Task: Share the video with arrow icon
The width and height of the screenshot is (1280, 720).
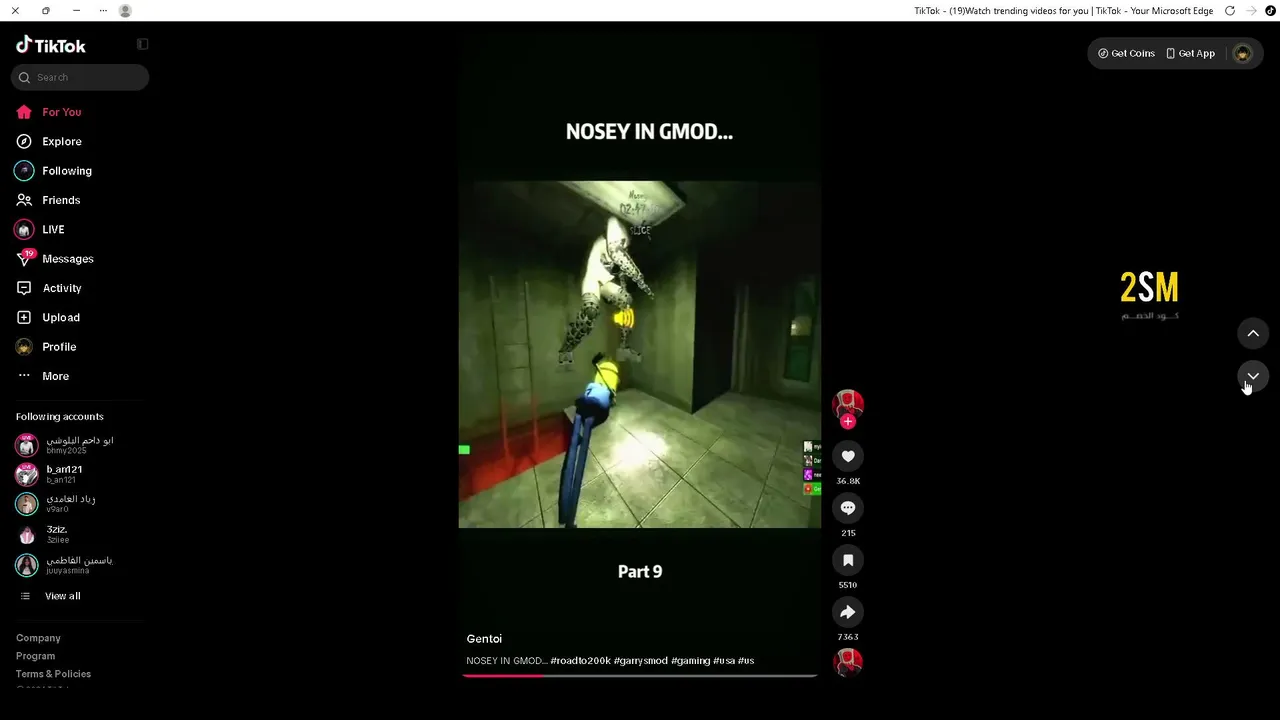Action: [x=848, y=612]
